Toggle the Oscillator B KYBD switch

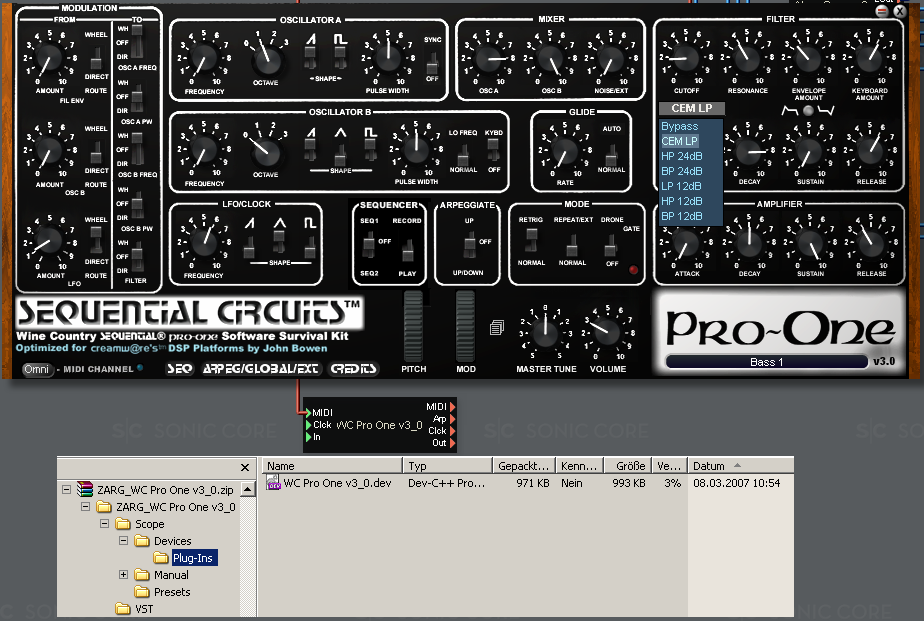click(493, 152)
